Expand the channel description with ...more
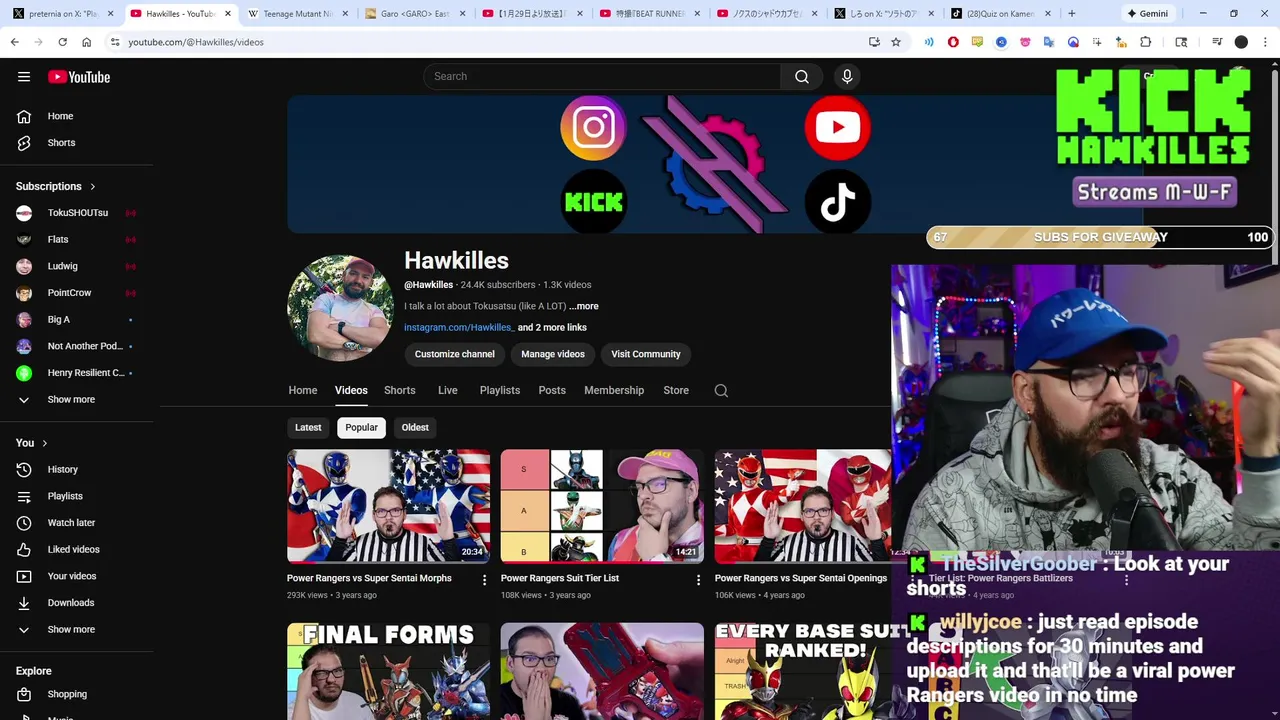The height and width of the screenshot is (720, 1280). coord(584,306)
